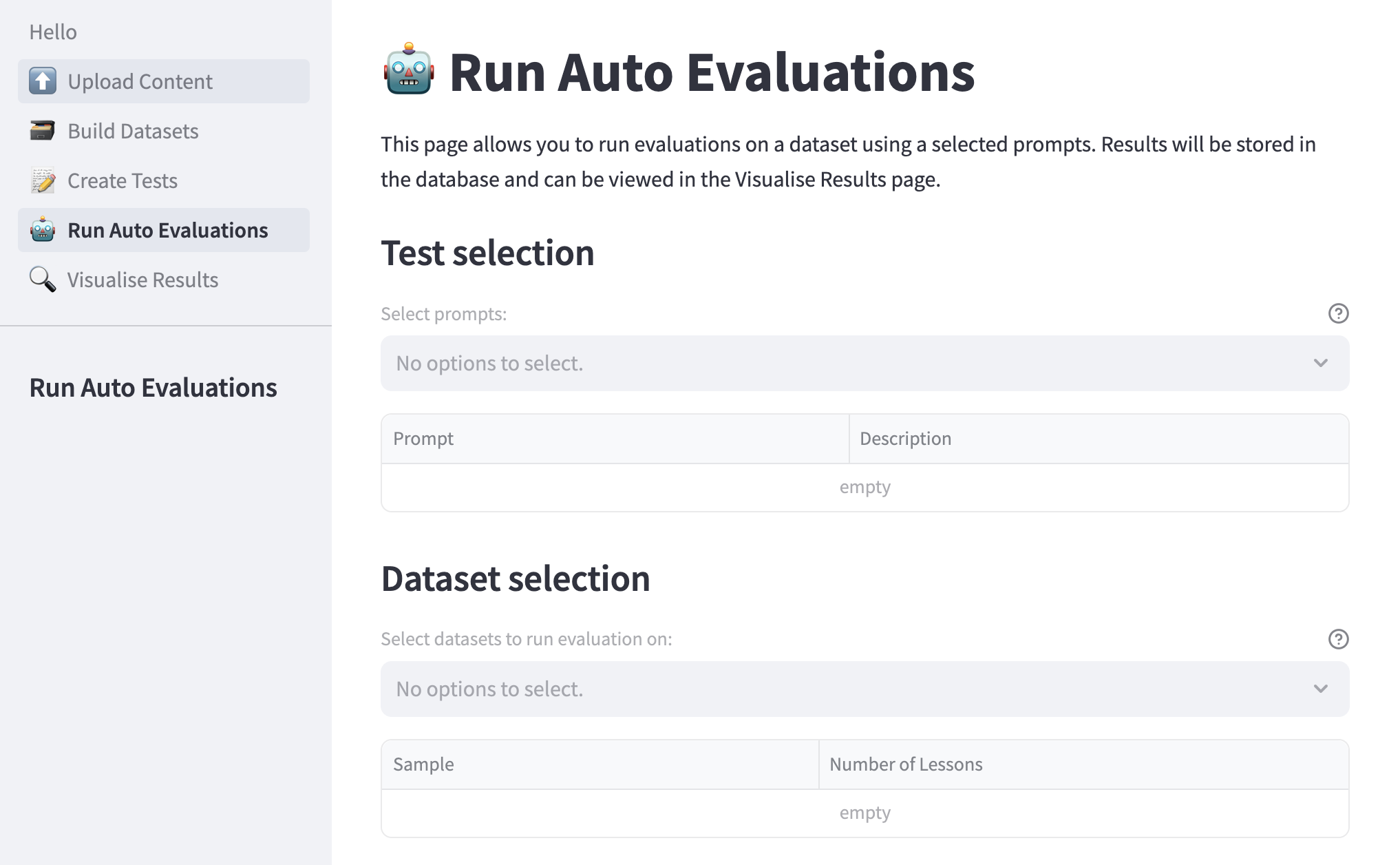This screenshot has width=1400, height=865.
Task: Click the Number of Lessons column header
Action: coord(906,764)
